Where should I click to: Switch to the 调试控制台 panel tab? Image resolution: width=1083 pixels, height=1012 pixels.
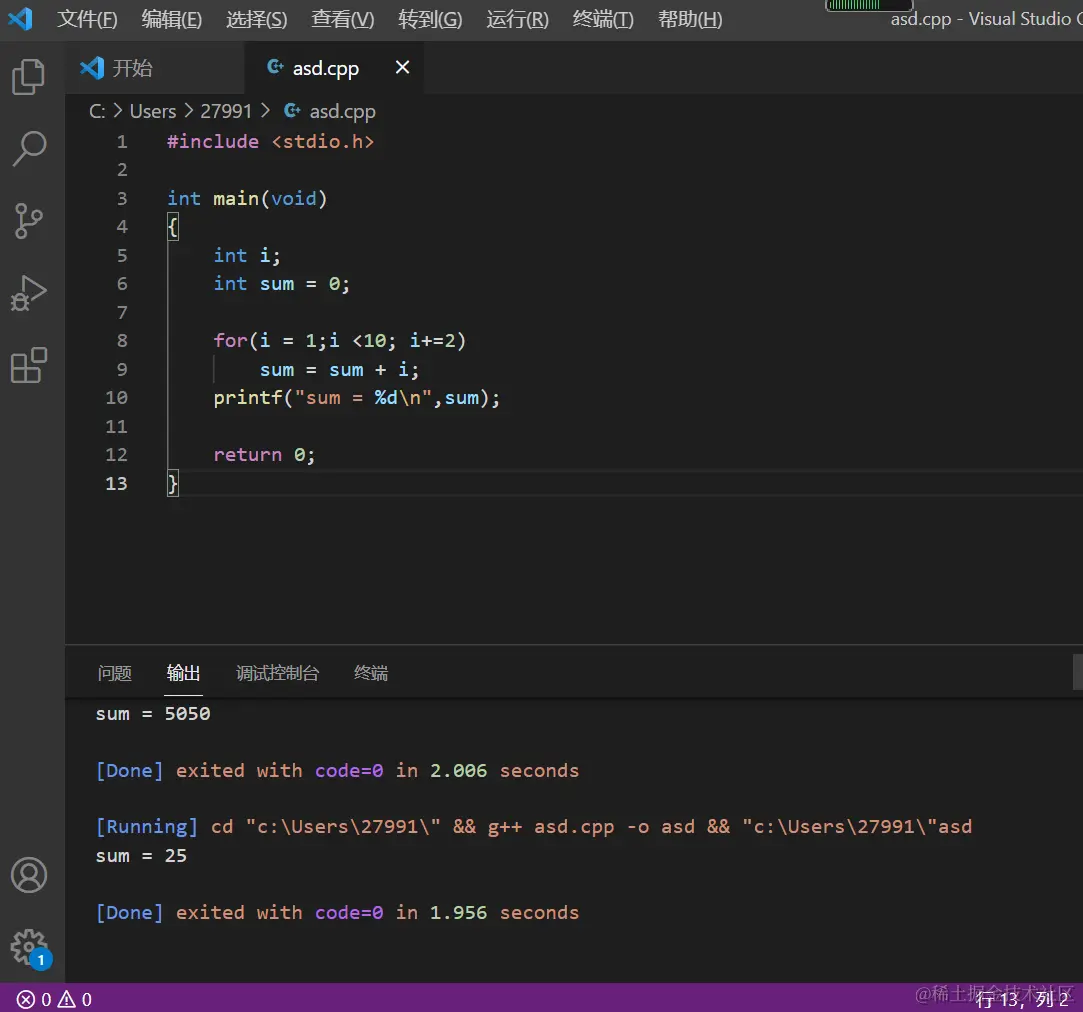[277, 673]
